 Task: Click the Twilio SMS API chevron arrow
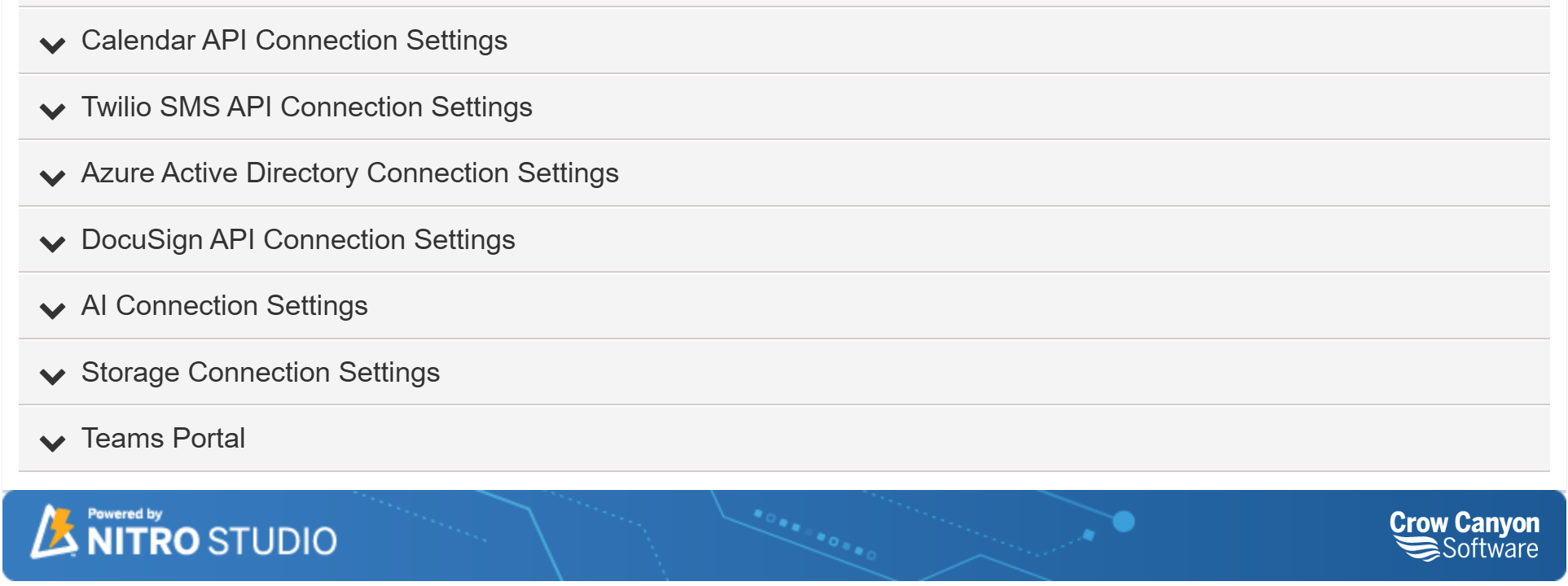(x=53, y=111)
